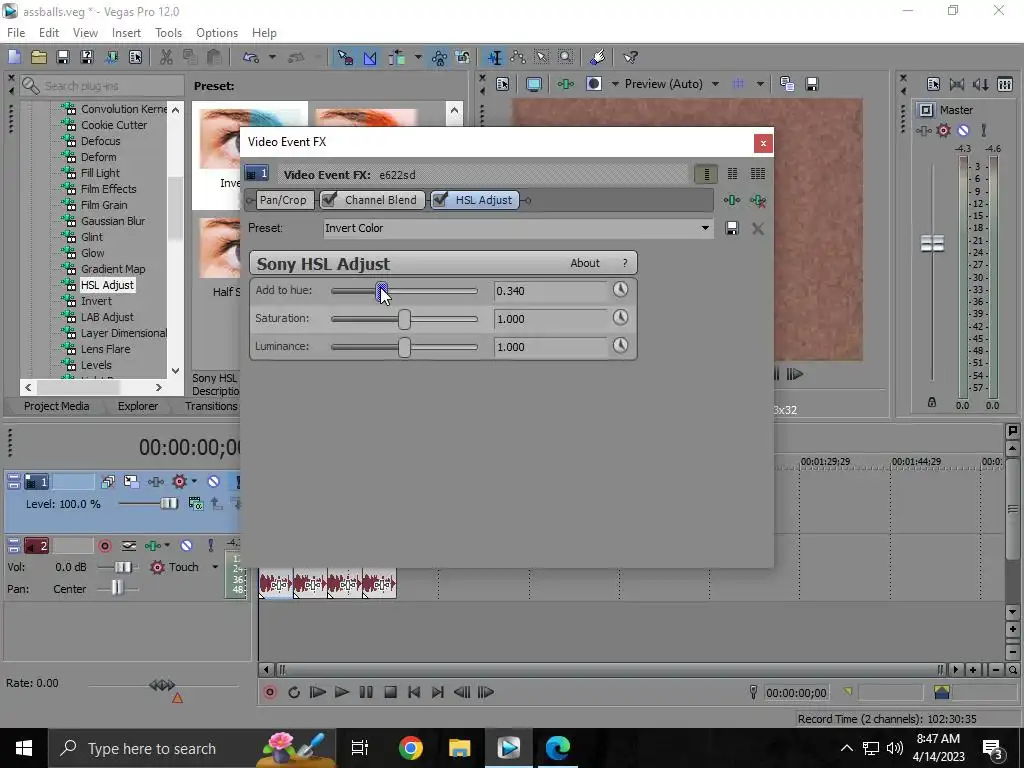Click the What's This help icon
This screenshot has height=768, width=1024.
[630, 57]
